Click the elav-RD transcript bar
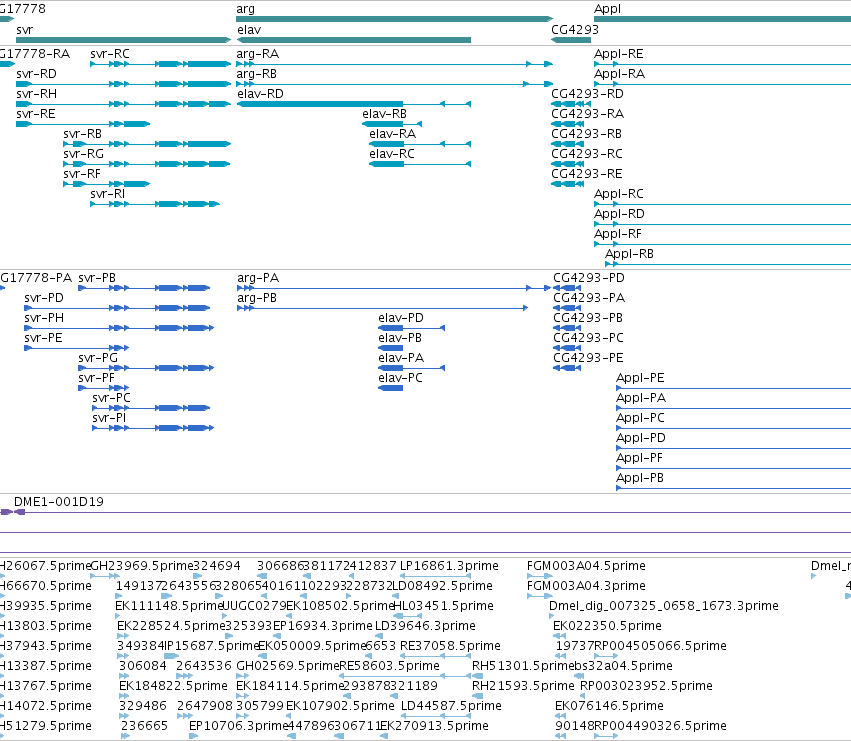Screen dimensions: 851x741 [354, 104]
